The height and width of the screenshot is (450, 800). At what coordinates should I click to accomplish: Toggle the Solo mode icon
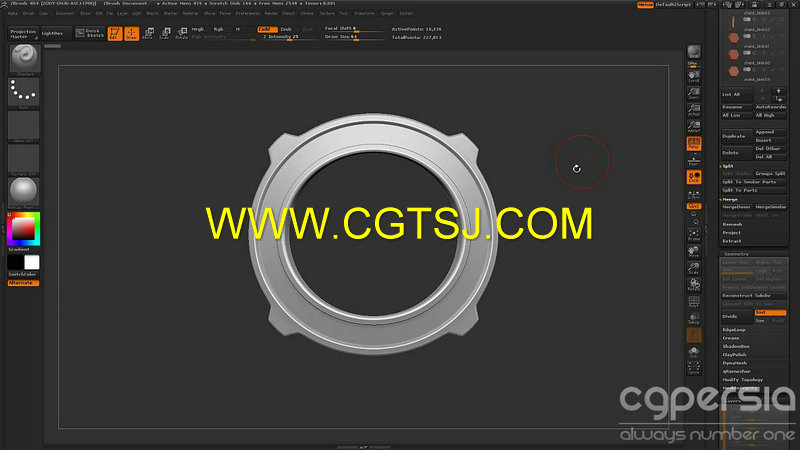(694, 352)
